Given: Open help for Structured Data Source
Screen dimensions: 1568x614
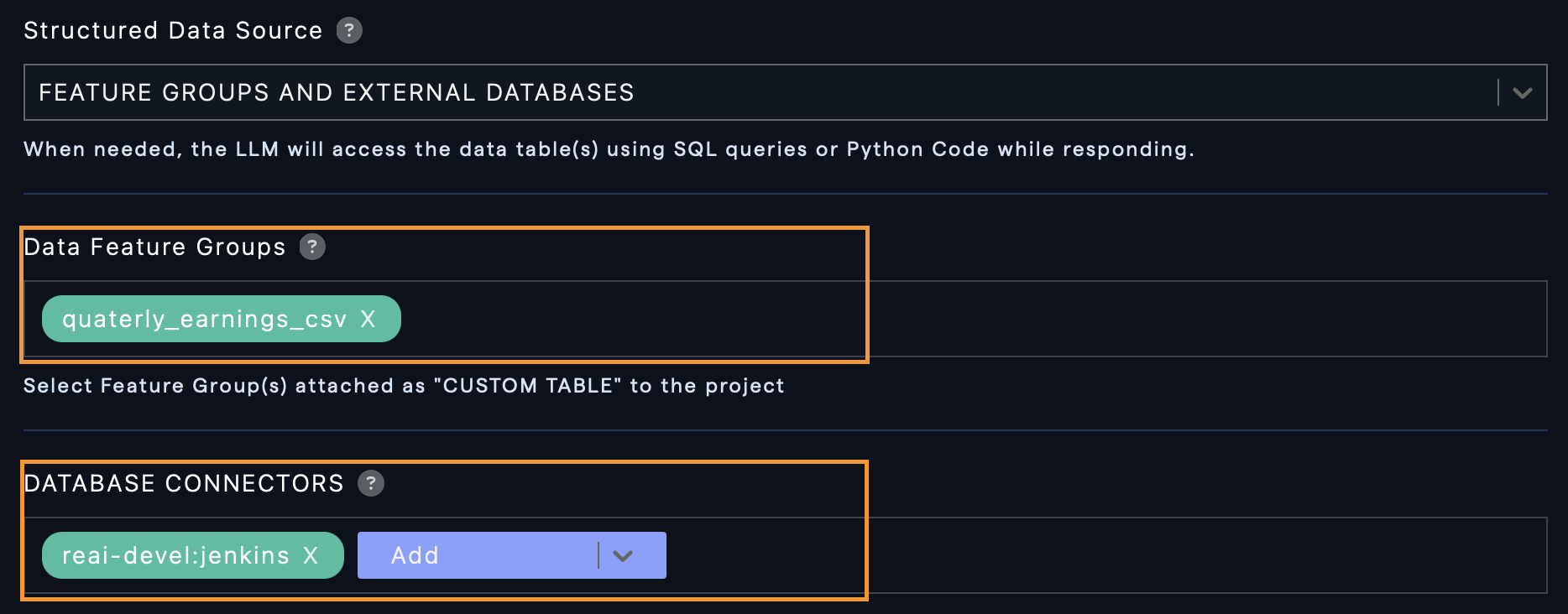Looking at the screenshot, I should [x=349, y=30].
